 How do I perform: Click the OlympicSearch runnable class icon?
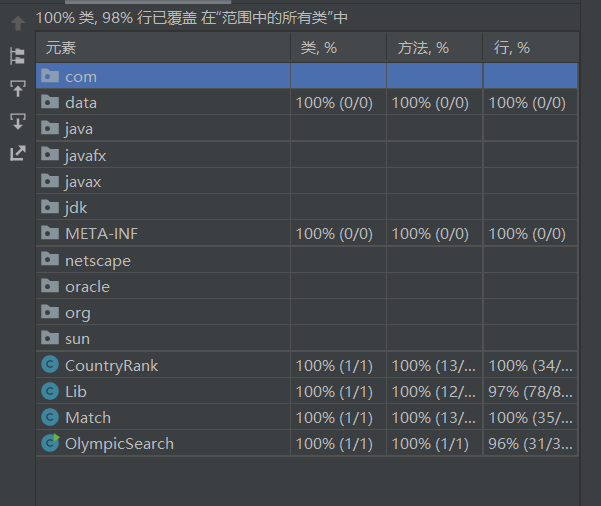50,443
